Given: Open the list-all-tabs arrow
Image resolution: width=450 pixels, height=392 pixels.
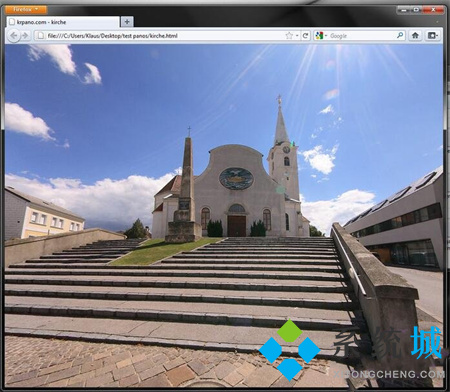Looking at the screenshot, I should (437, 22).
